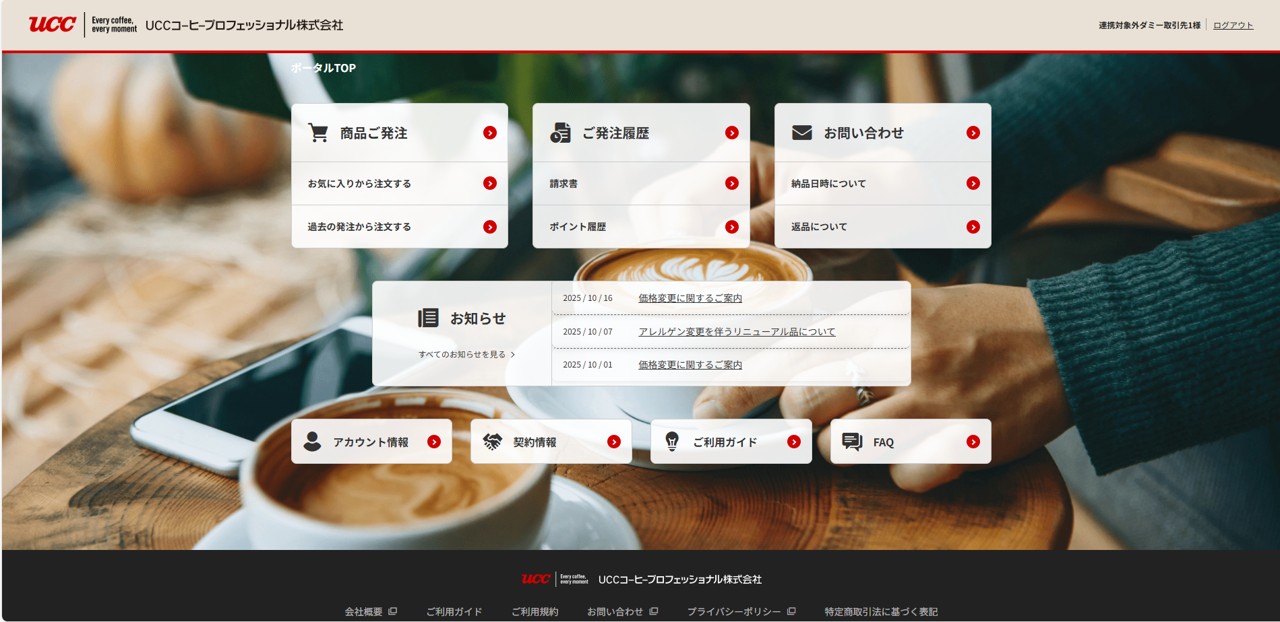The width and height of the screenshot is (1280, 622).
Task: Open the 請求書 page
Action: (x=562, y=183)
